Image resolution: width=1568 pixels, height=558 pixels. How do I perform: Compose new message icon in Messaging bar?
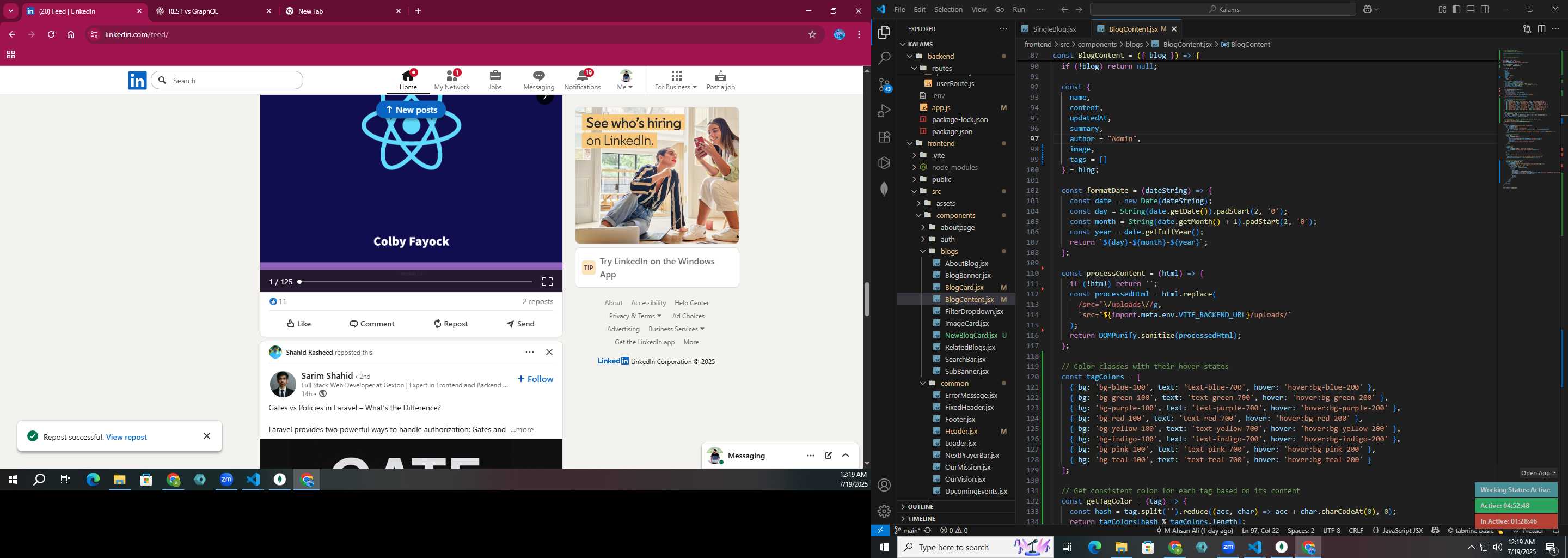coord(829,456)
